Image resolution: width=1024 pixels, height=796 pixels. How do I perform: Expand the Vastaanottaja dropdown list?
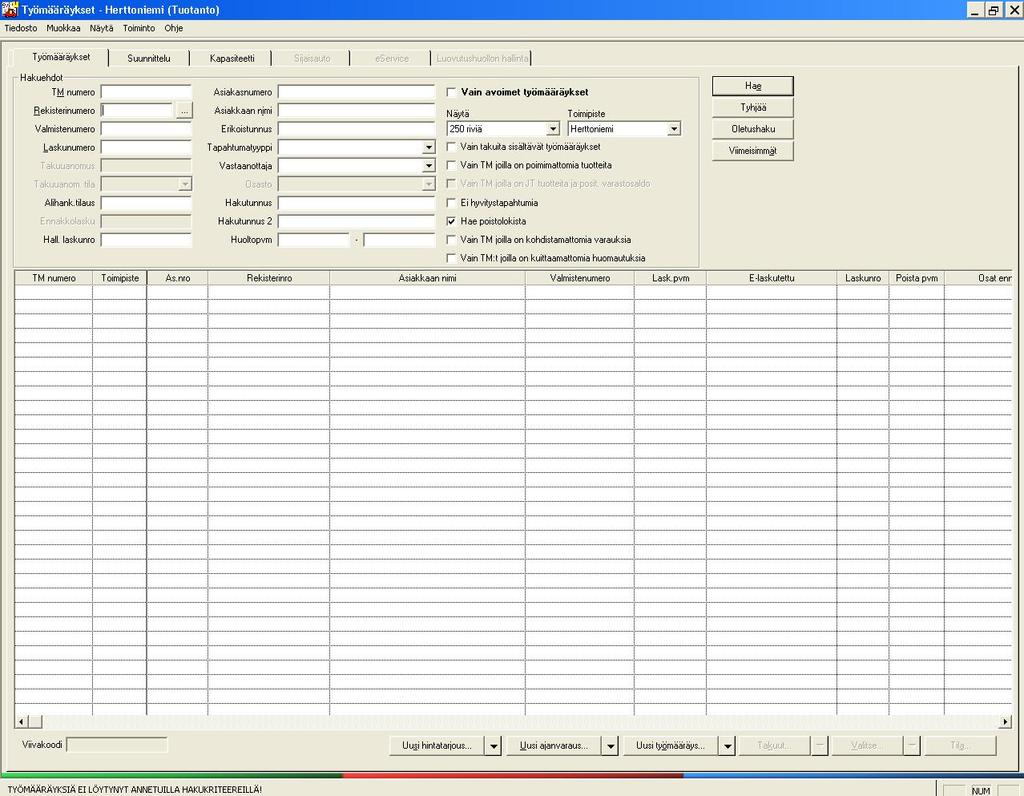pos(428,166)
